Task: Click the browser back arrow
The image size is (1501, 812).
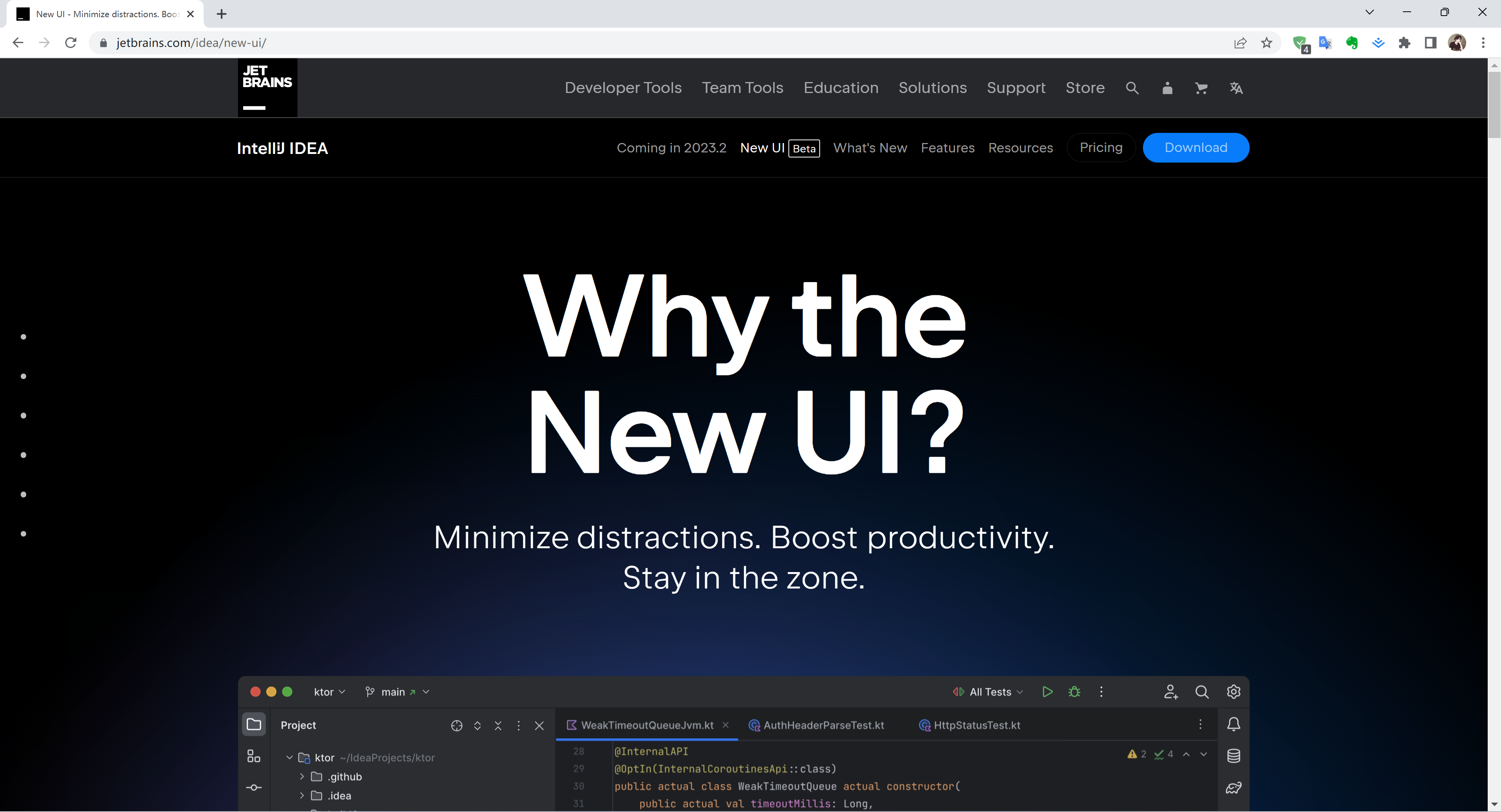Action: click(18, 43)
